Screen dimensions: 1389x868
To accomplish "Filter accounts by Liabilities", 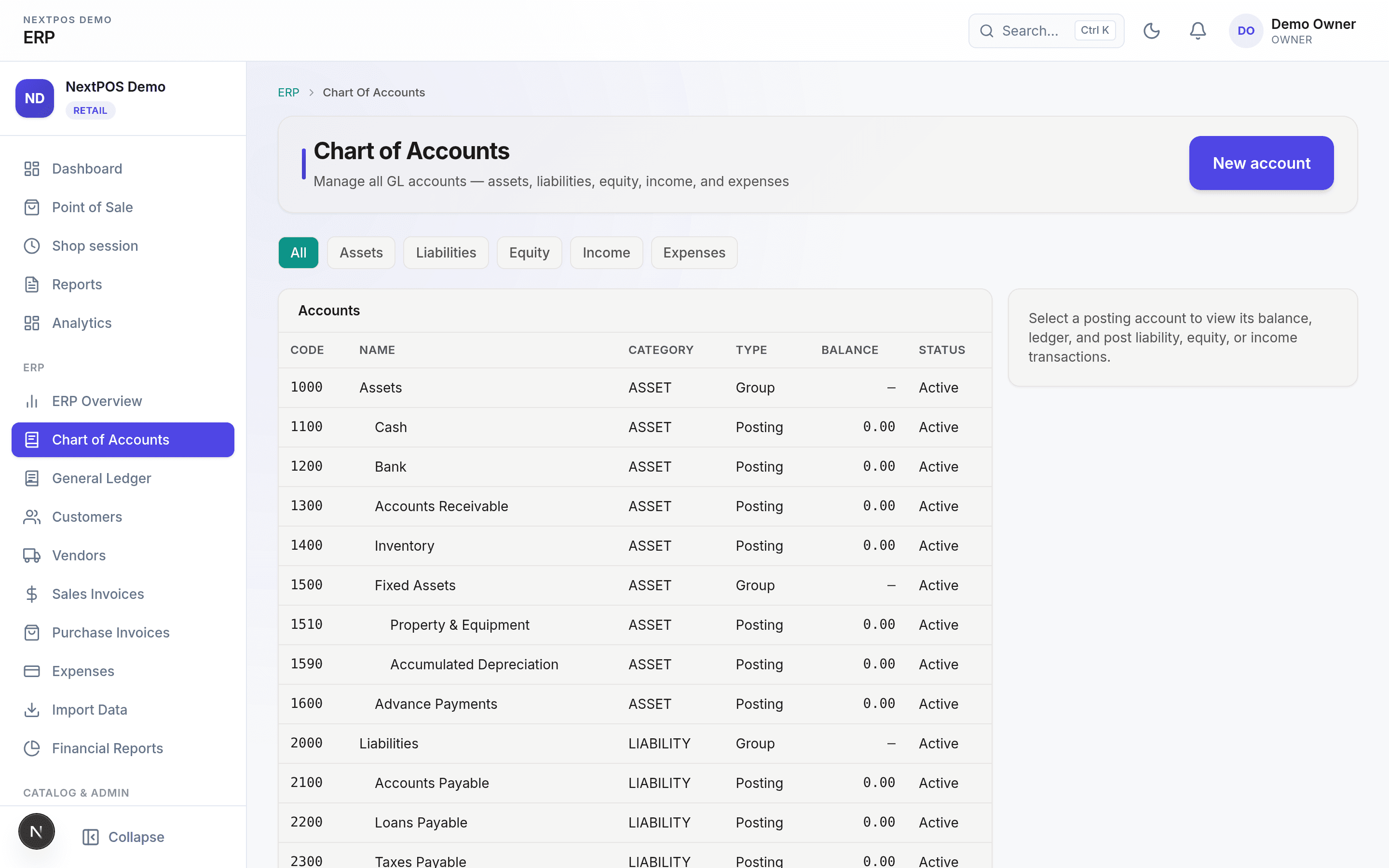I will point(446,253).
